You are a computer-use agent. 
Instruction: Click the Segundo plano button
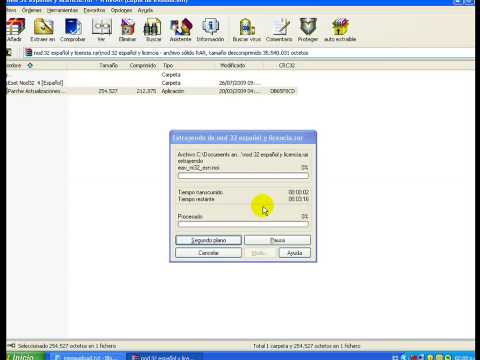[208, 240]
